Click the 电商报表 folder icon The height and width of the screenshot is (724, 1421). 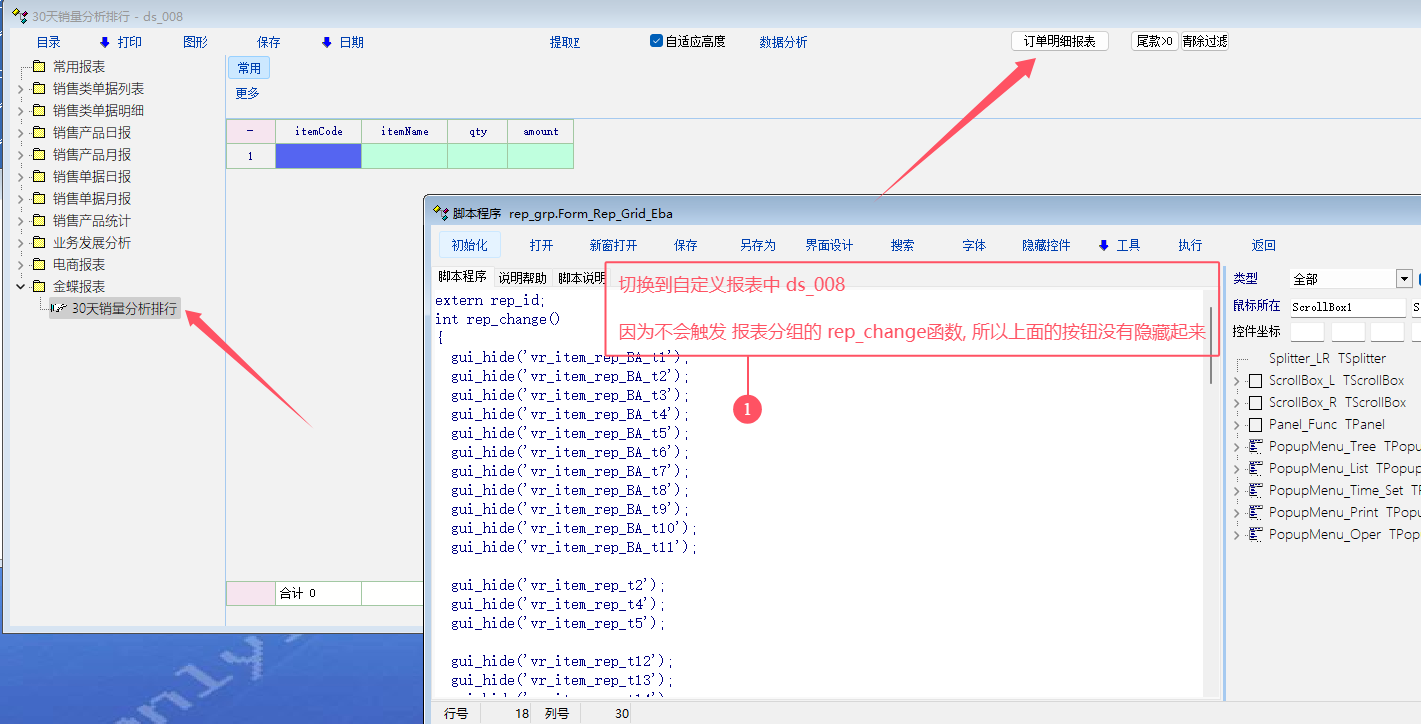[39, 265]
